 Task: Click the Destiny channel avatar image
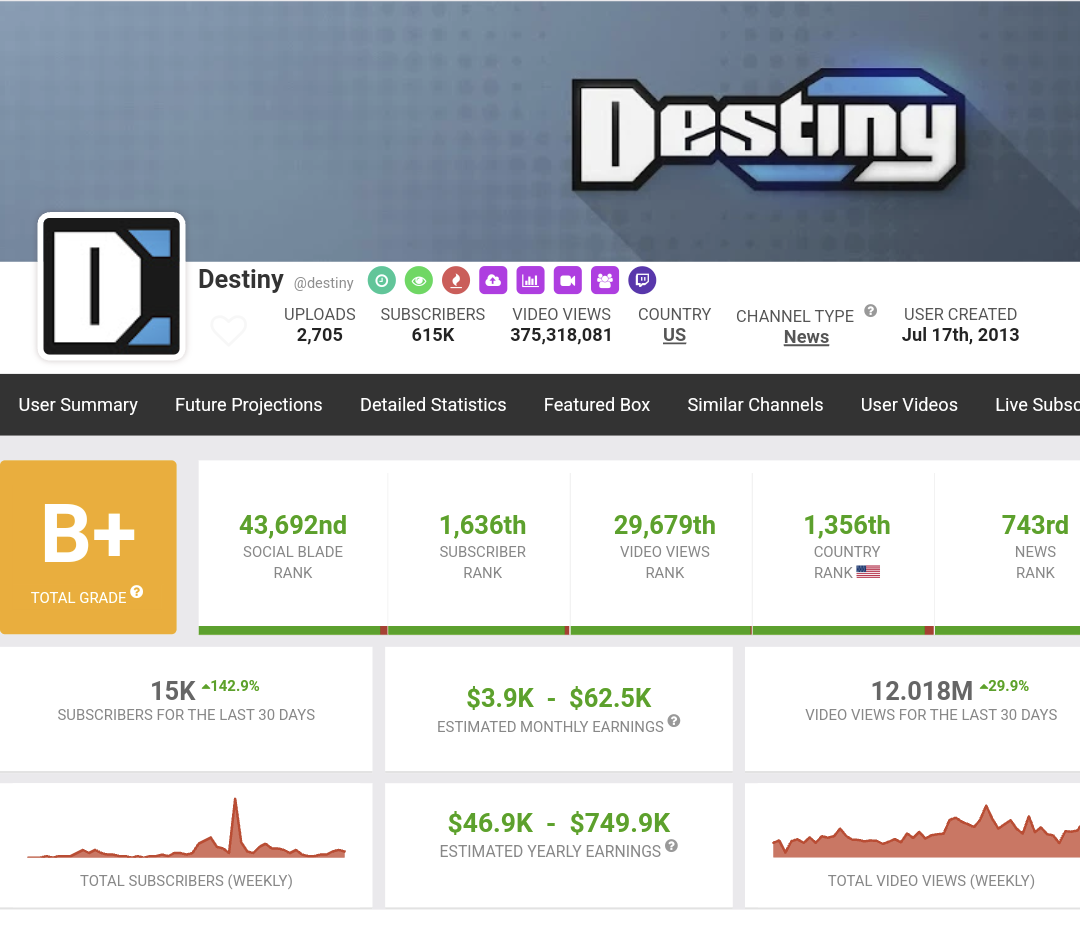coord(112,287)
